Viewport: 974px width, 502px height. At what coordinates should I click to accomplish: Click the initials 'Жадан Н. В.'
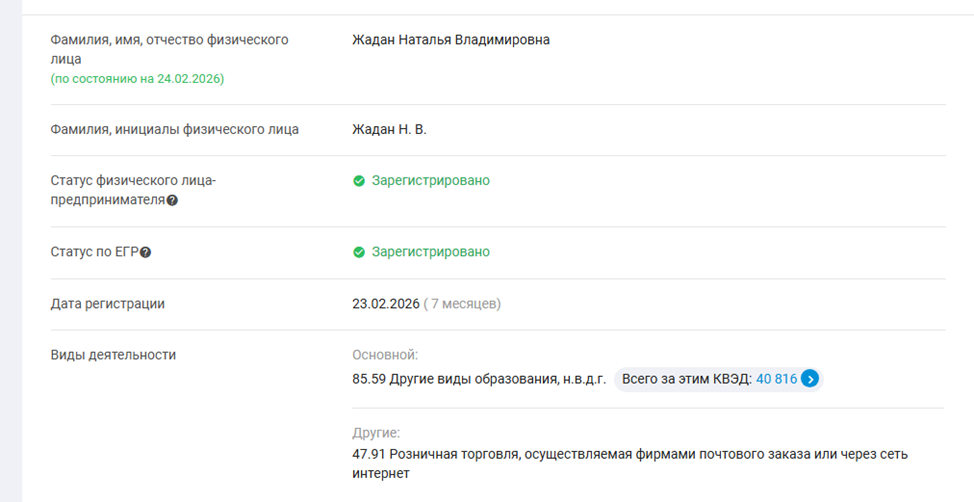389,129
